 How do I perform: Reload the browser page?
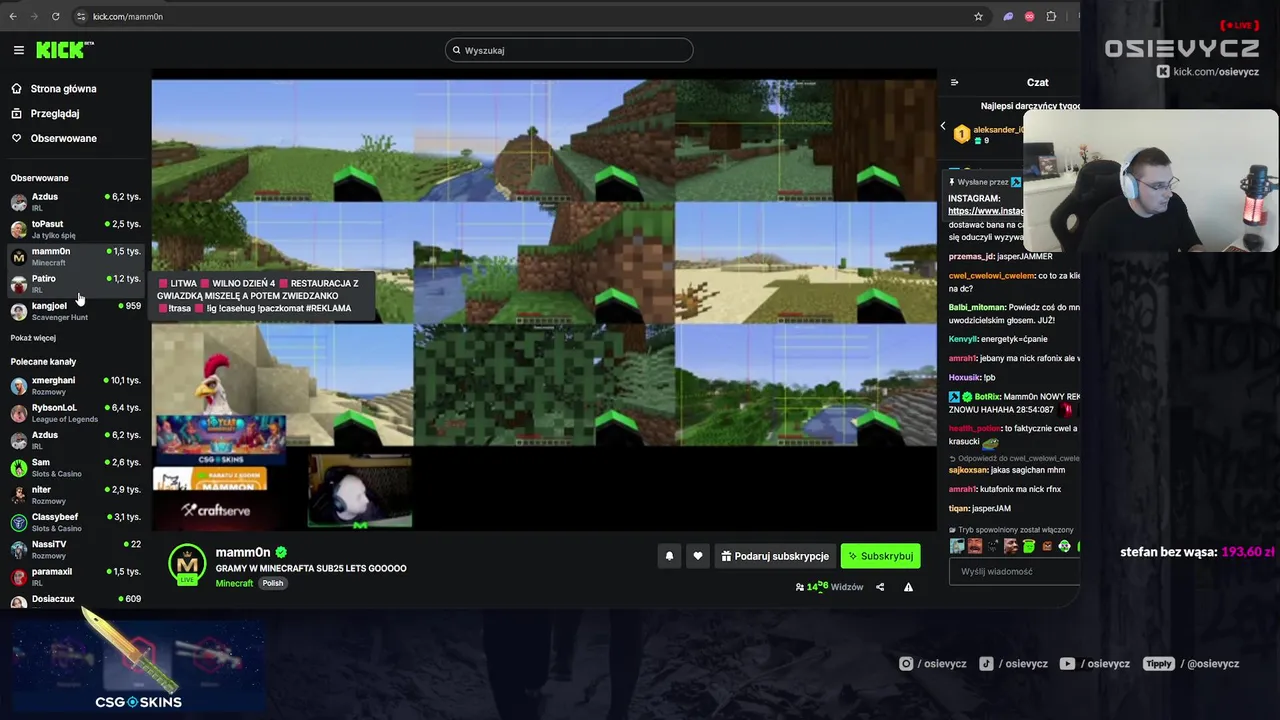coord(55,16)
